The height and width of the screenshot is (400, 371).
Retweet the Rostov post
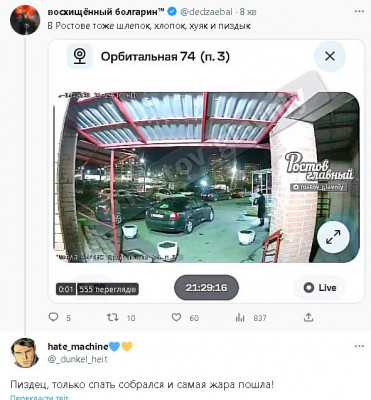coord(112,317)
